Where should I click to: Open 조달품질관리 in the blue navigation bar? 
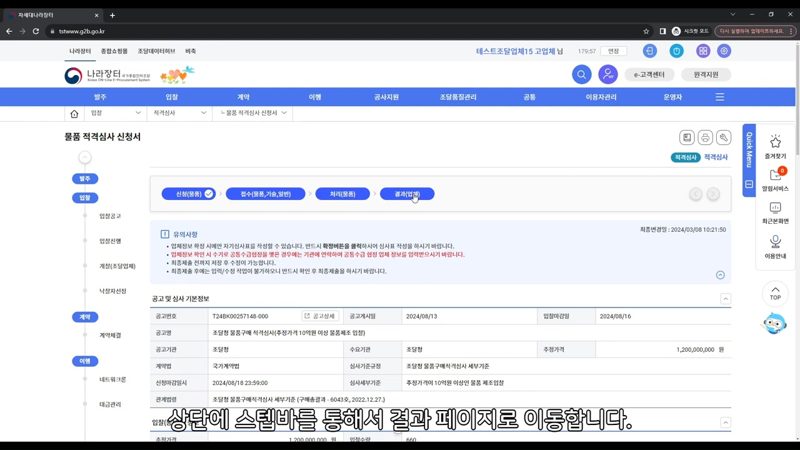click(458, 97)
